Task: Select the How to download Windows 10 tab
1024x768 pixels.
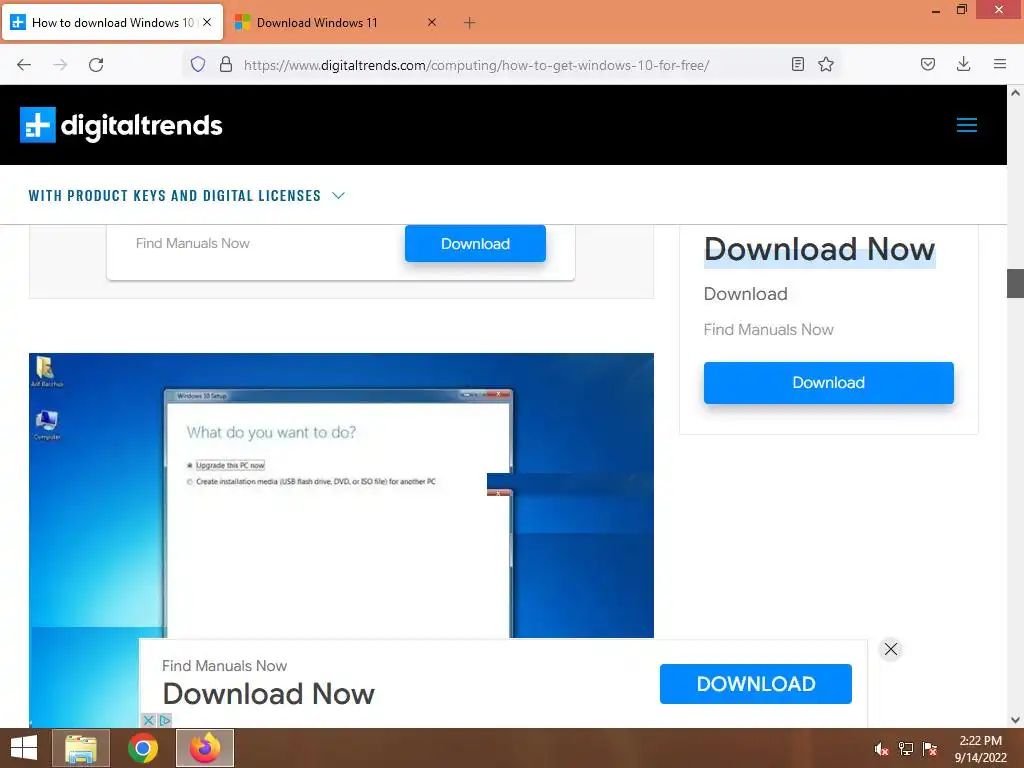Action: pyautogui.click(x=112, y=23)
